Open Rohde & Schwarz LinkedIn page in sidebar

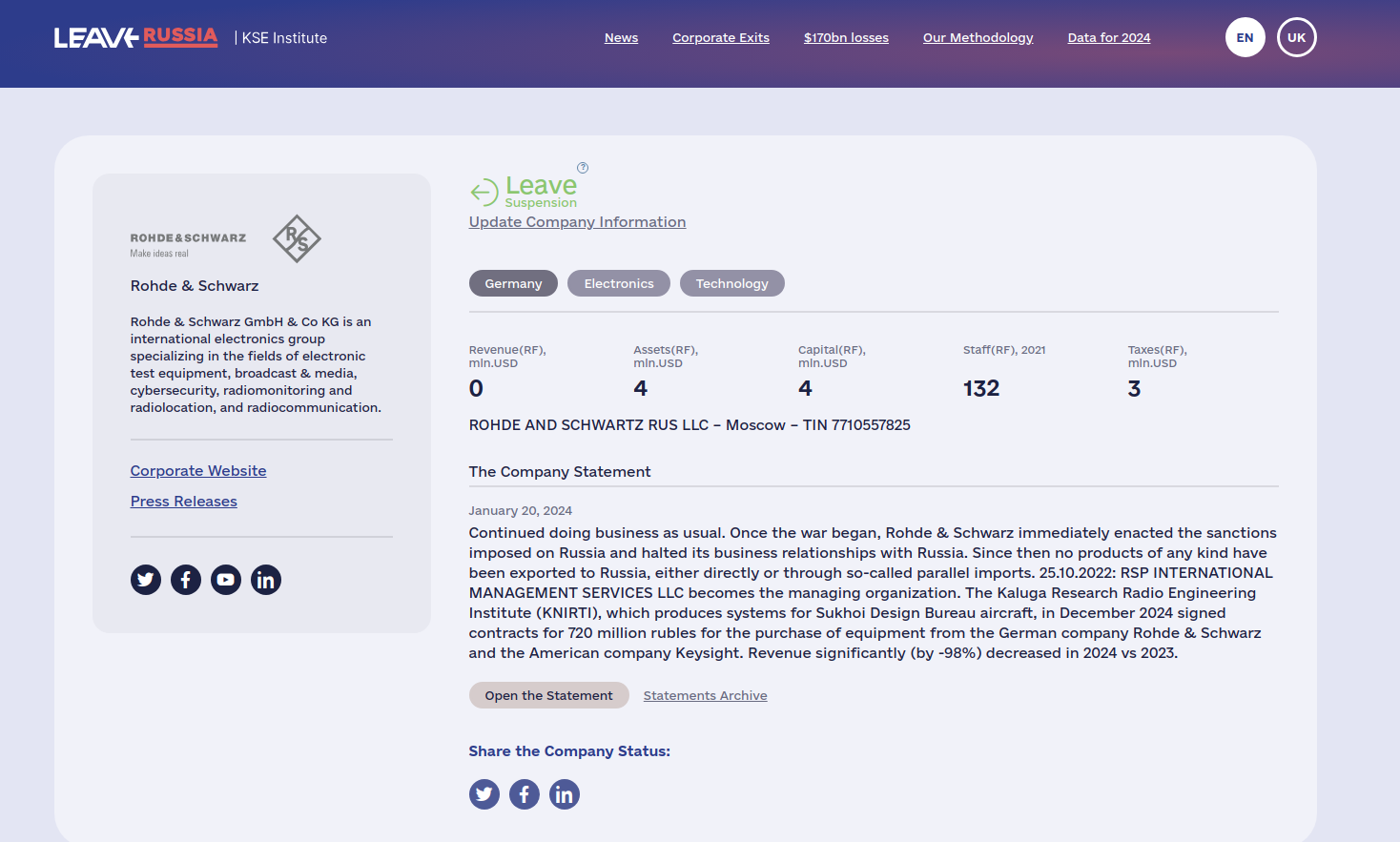pyautogui.click(x=266, y=580)
